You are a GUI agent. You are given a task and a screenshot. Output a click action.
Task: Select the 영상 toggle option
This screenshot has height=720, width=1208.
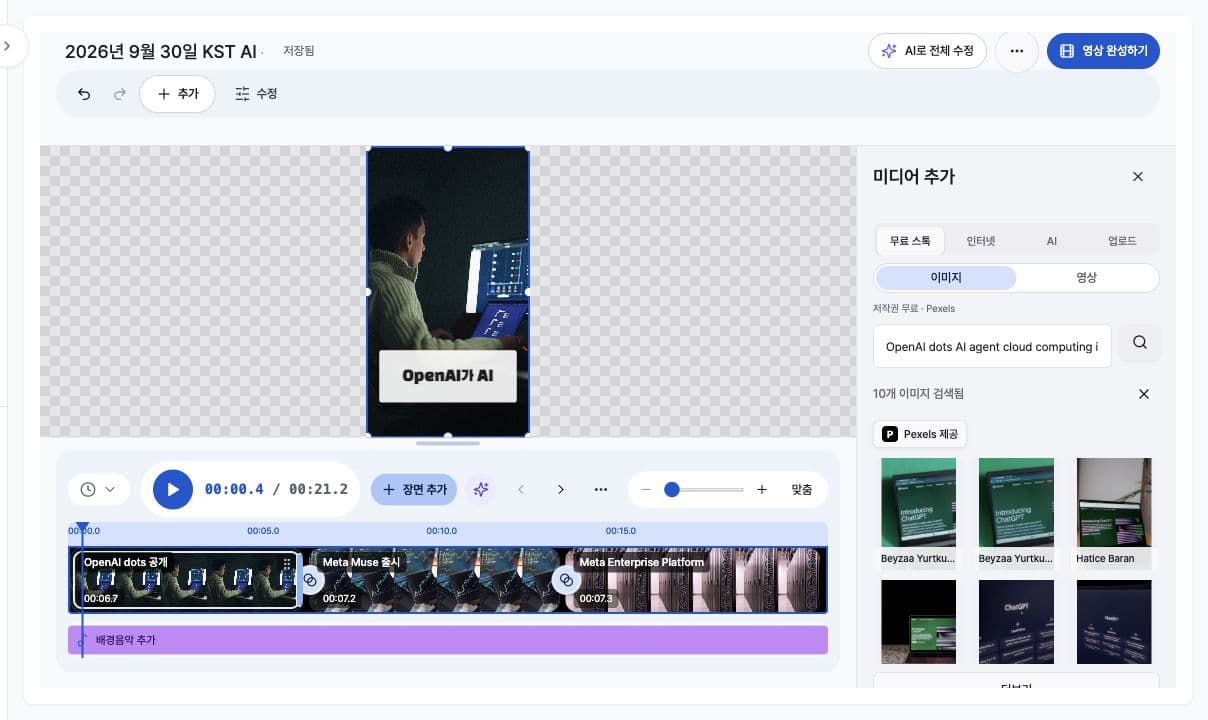(x=1087, y=278)
